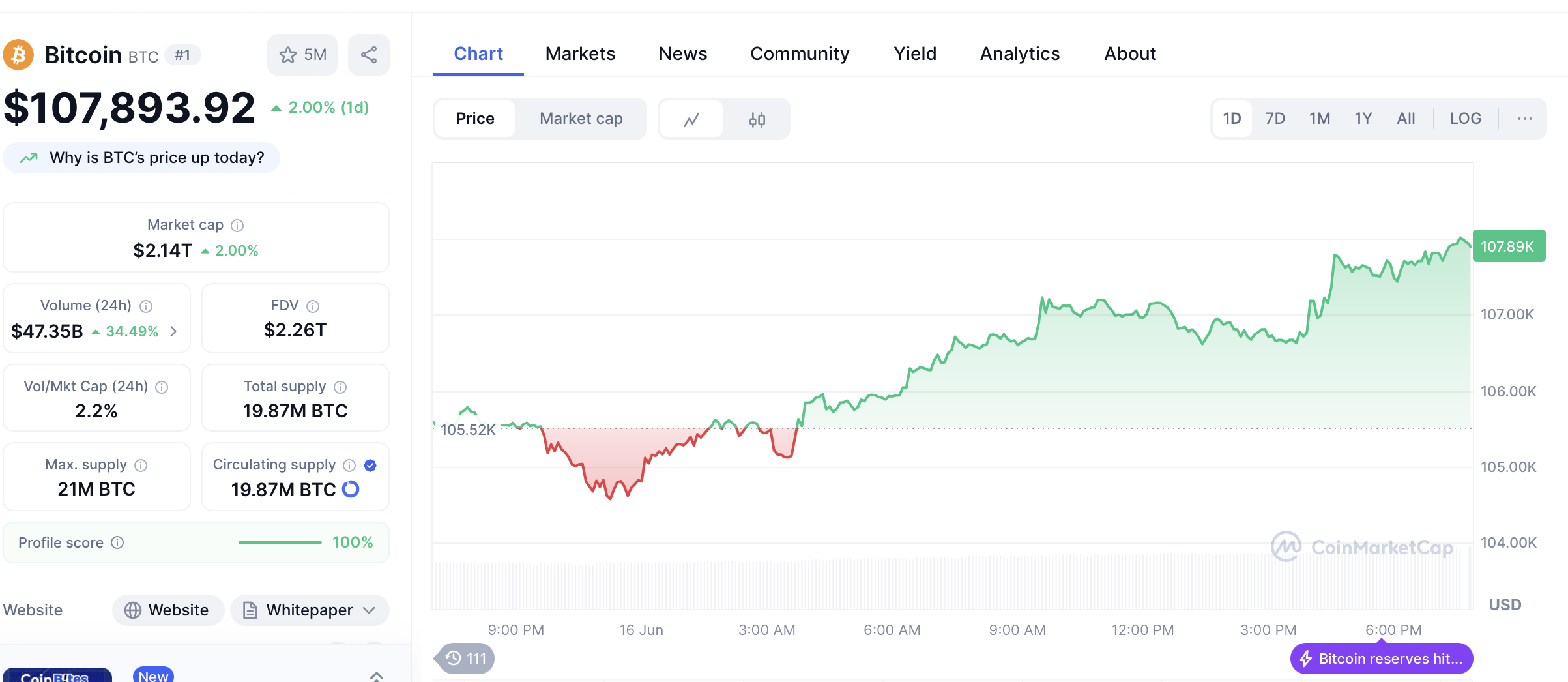Toggle the LOG scale option
The height and width of the screenshot is (682, 1568).
coord(1465,119)
